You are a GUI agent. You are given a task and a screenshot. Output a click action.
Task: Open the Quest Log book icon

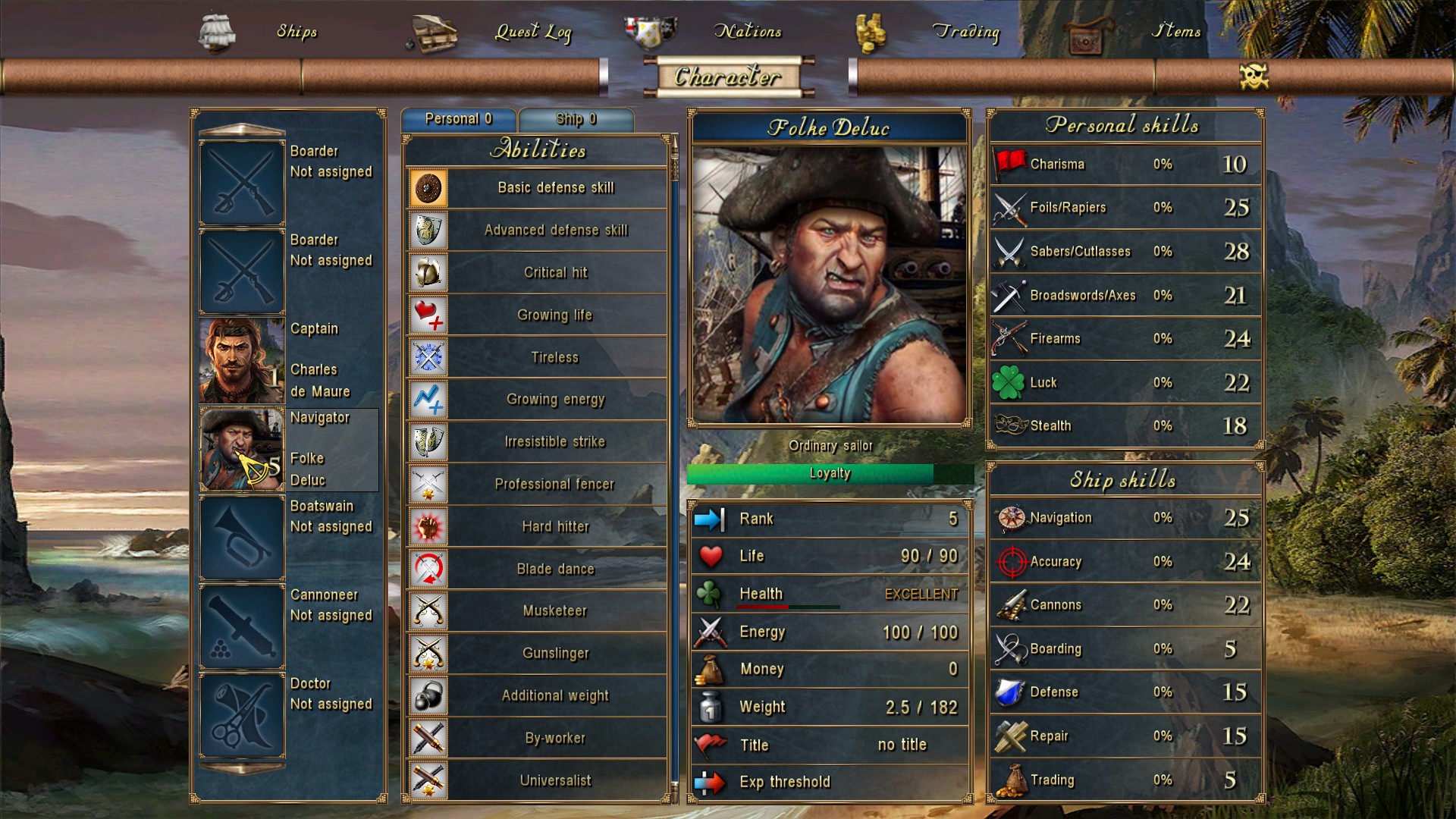point(433,35)
